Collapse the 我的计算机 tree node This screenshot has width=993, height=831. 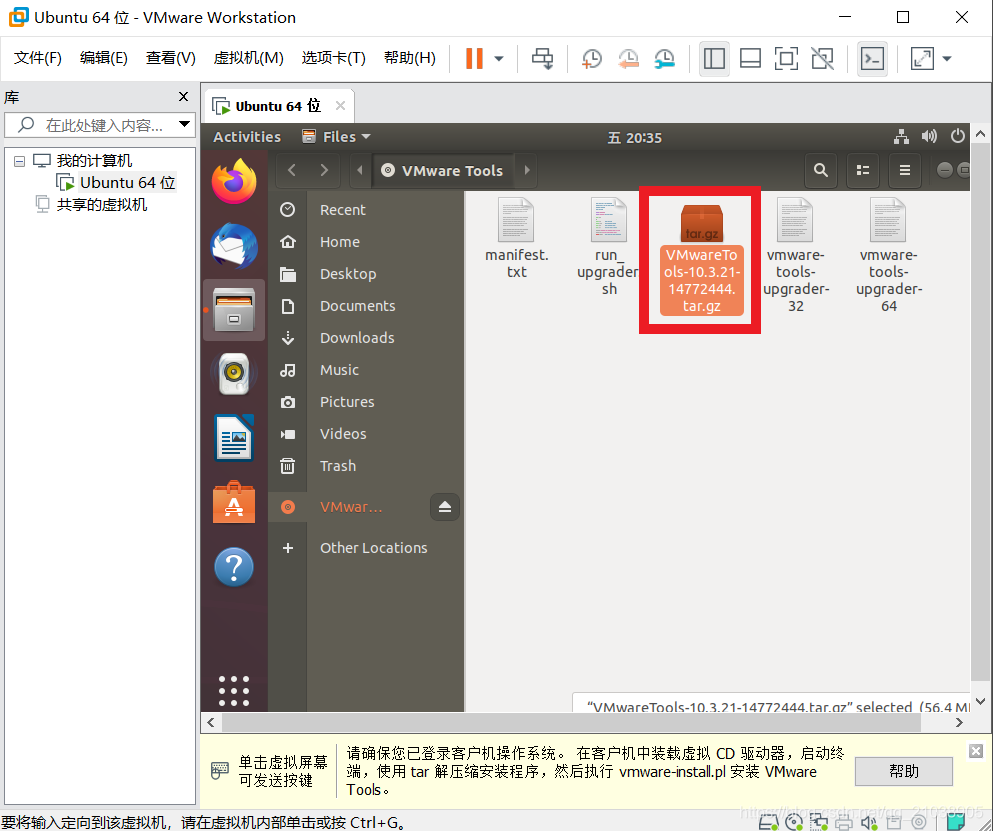tap(20, 161)
